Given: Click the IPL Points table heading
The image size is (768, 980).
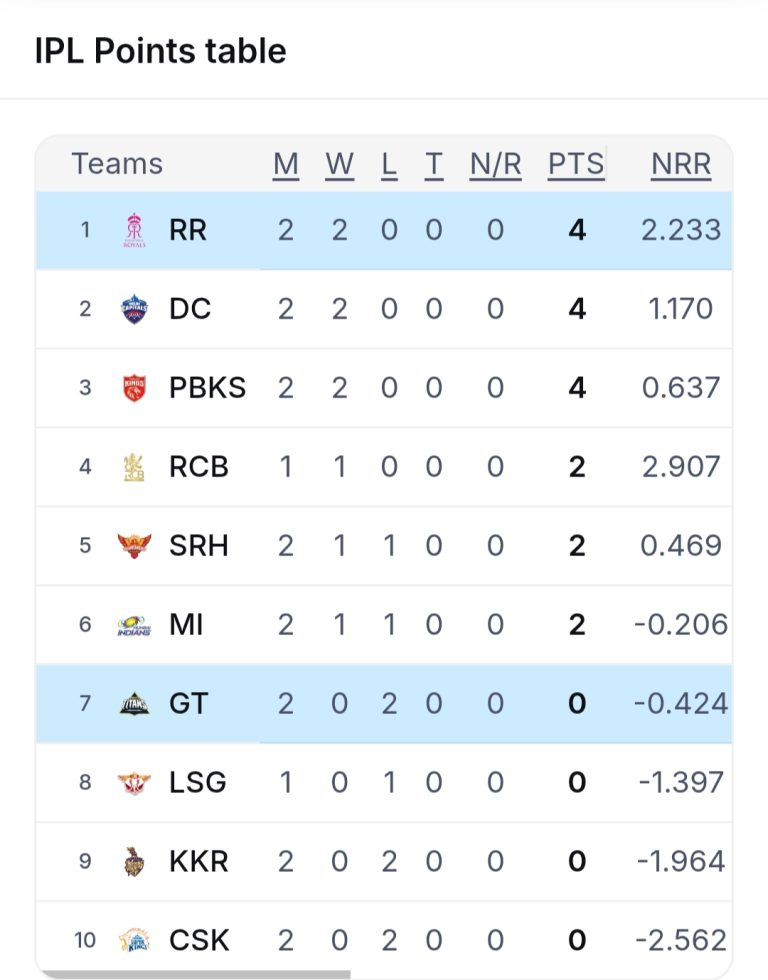Looking at the screenshot, I should (x=160, y=51).
